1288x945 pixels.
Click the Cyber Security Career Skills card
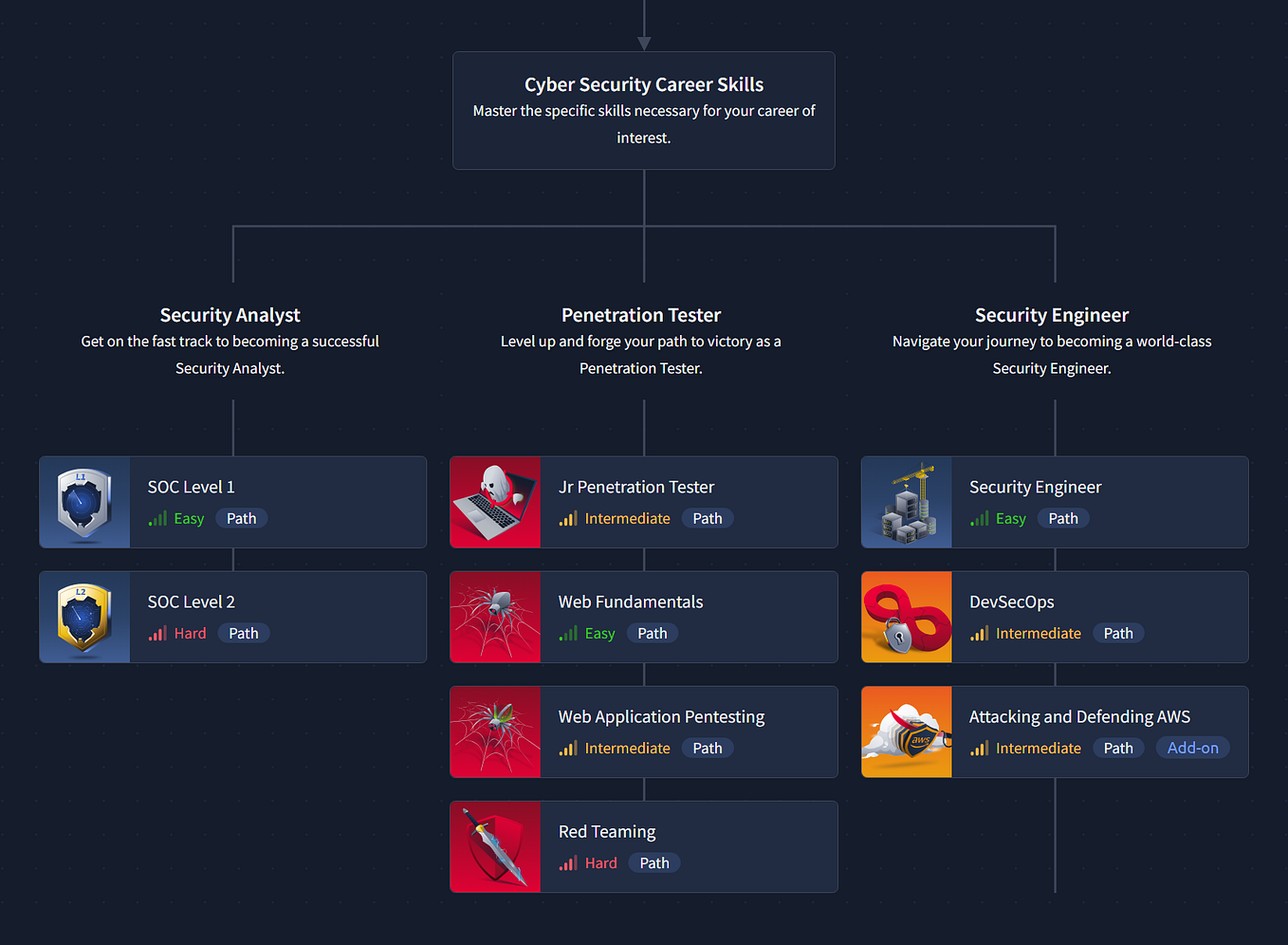pyautogui.click(x=643, y=110)
